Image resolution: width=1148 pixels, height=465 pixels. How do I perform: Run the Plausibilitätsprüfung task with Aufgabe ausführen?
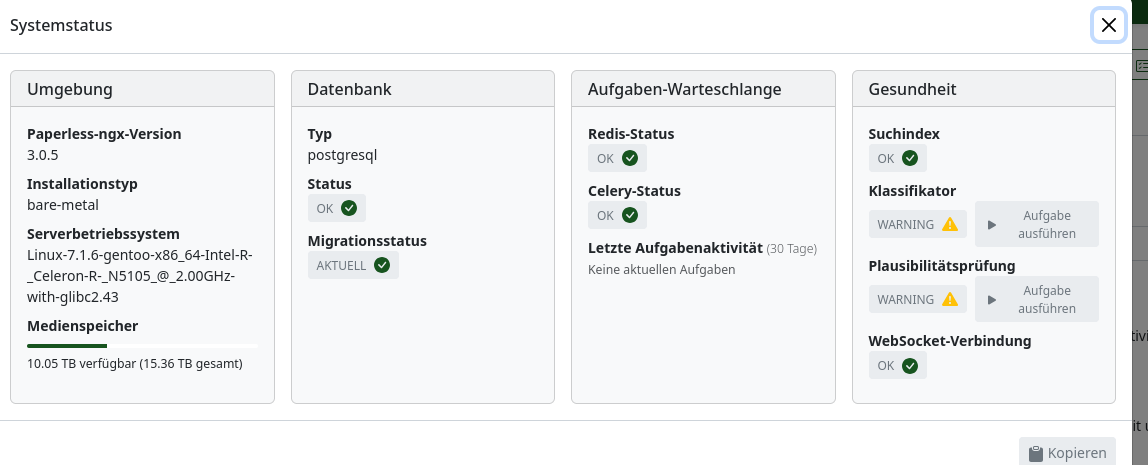[x=1037, y=299]
